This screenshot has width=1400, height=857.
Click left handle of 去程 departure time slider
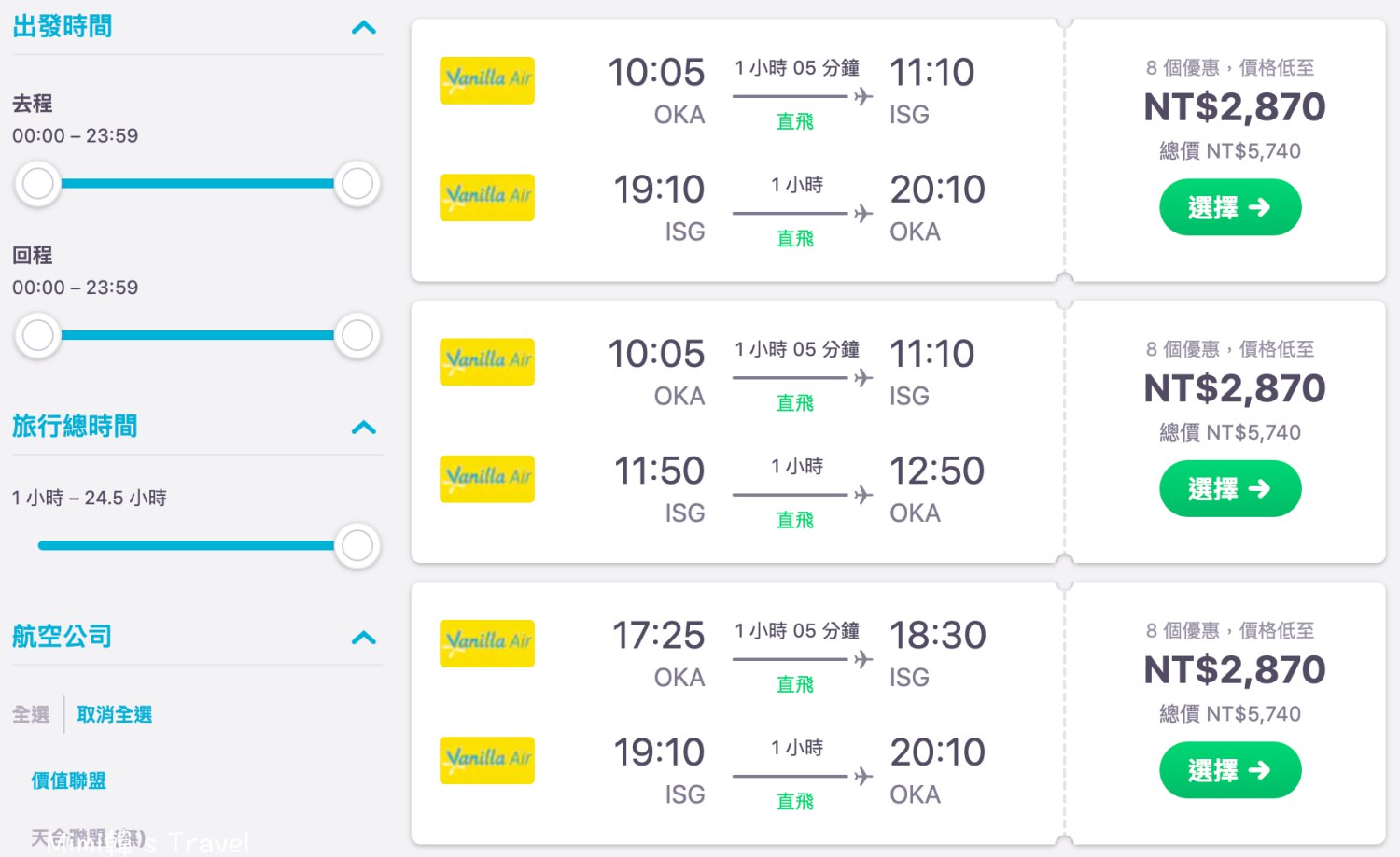[x=38, y=184]
